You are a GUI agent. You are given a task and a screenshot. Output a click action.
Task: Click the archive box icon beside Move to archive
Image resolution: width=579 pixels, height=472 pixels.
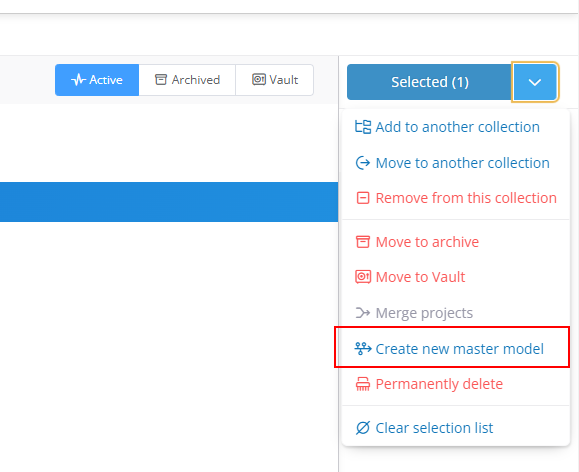pyautogui.click(x=363, y=242)
